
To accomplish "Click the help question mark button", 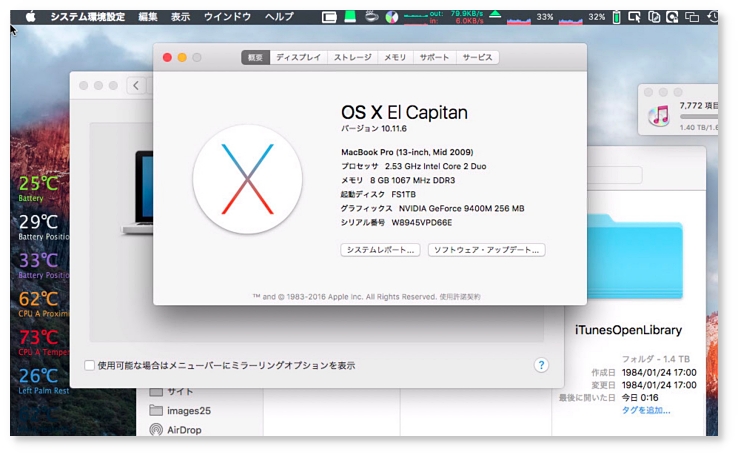I will (541, 366).
